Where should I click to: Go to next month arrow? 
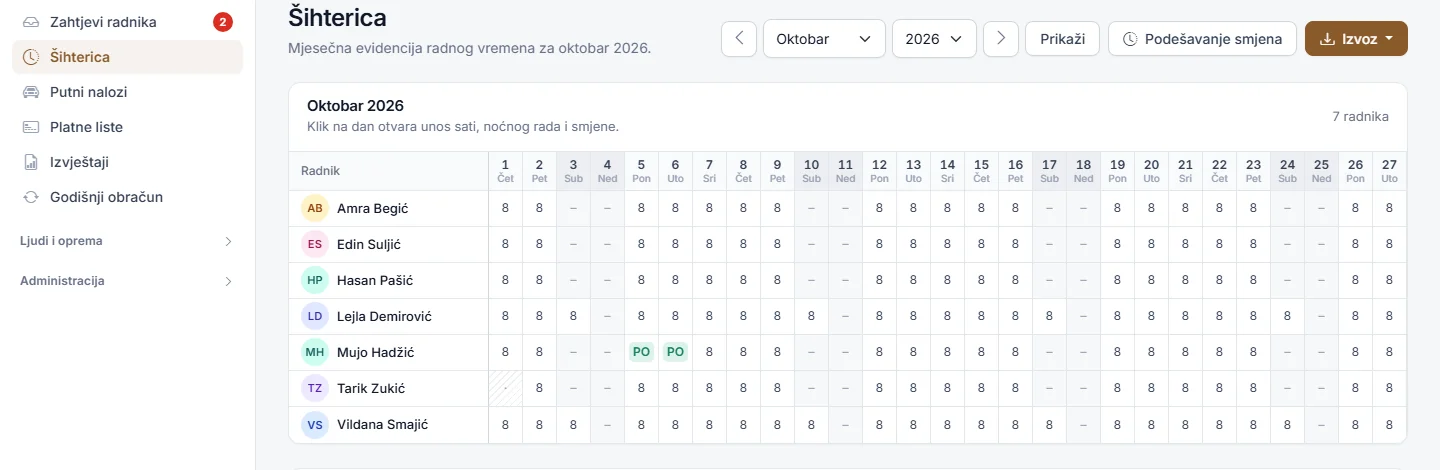1001,39
